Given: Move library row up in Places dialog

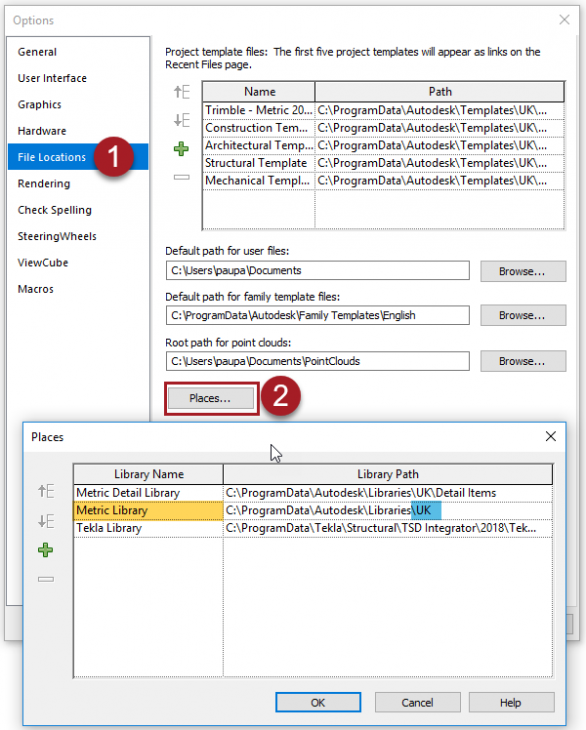Looking at the screenshot, I should point(46,491).
